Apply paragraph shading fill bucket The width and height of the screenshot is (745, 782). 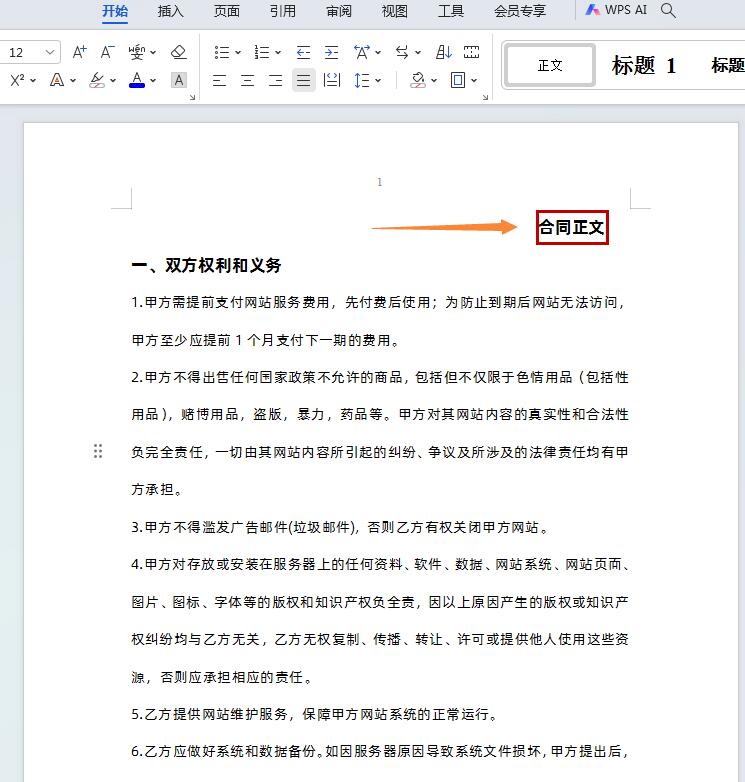click(418, 80)
